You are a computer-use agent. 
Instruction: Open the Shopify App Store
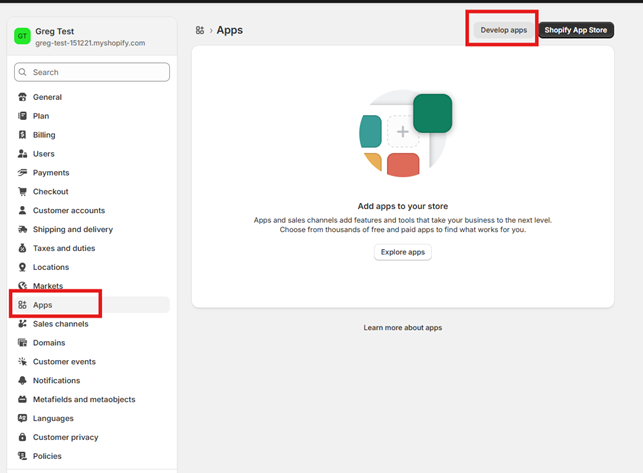click(576, 30)
